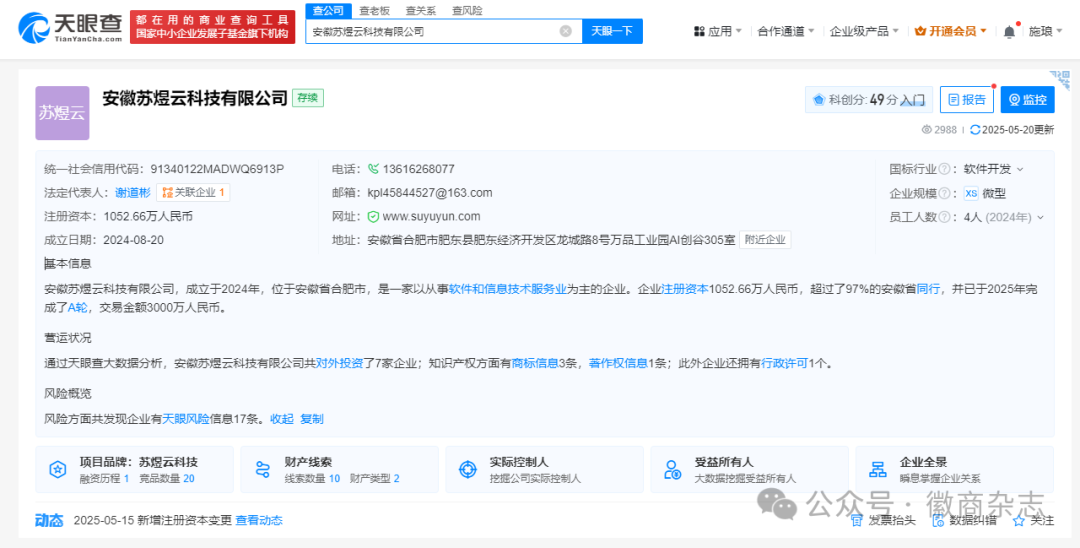Click the red promotional banner 都在用的商业查询工具
Screen dimensions: 1080x548
click(211, 28)
